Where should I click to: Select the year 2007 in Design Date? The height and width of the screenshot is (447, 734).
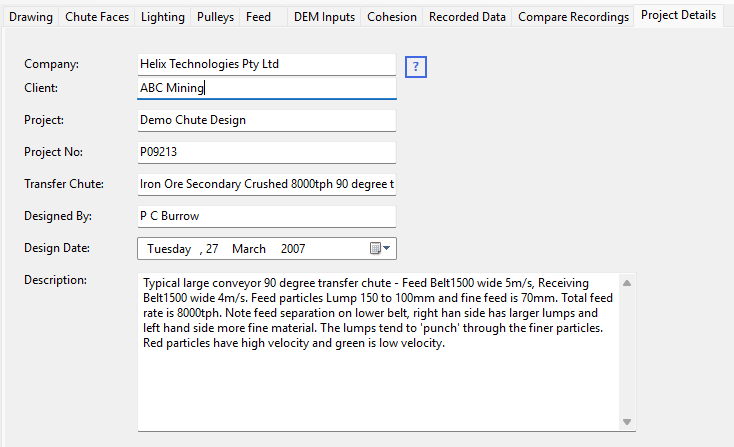click(293, 249)
